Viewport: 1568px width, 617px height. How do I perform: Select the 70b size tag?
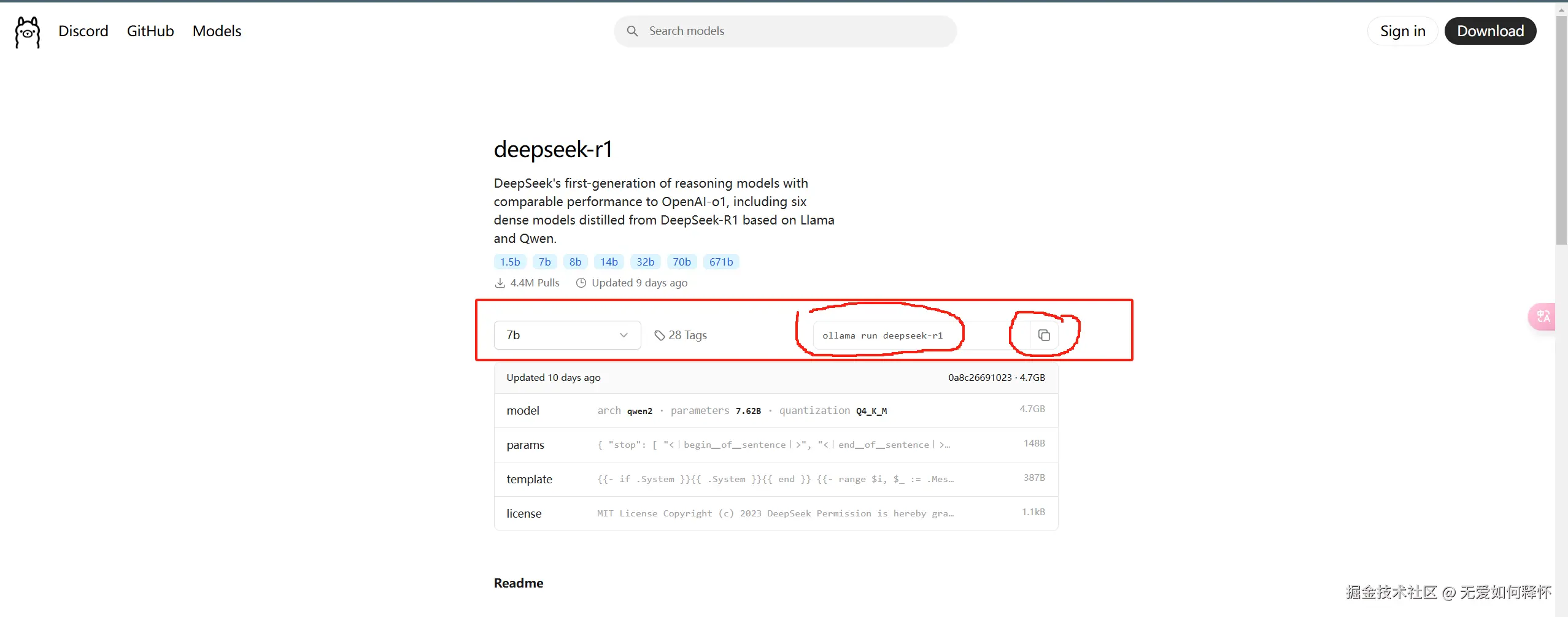click(x=682, y=262)
